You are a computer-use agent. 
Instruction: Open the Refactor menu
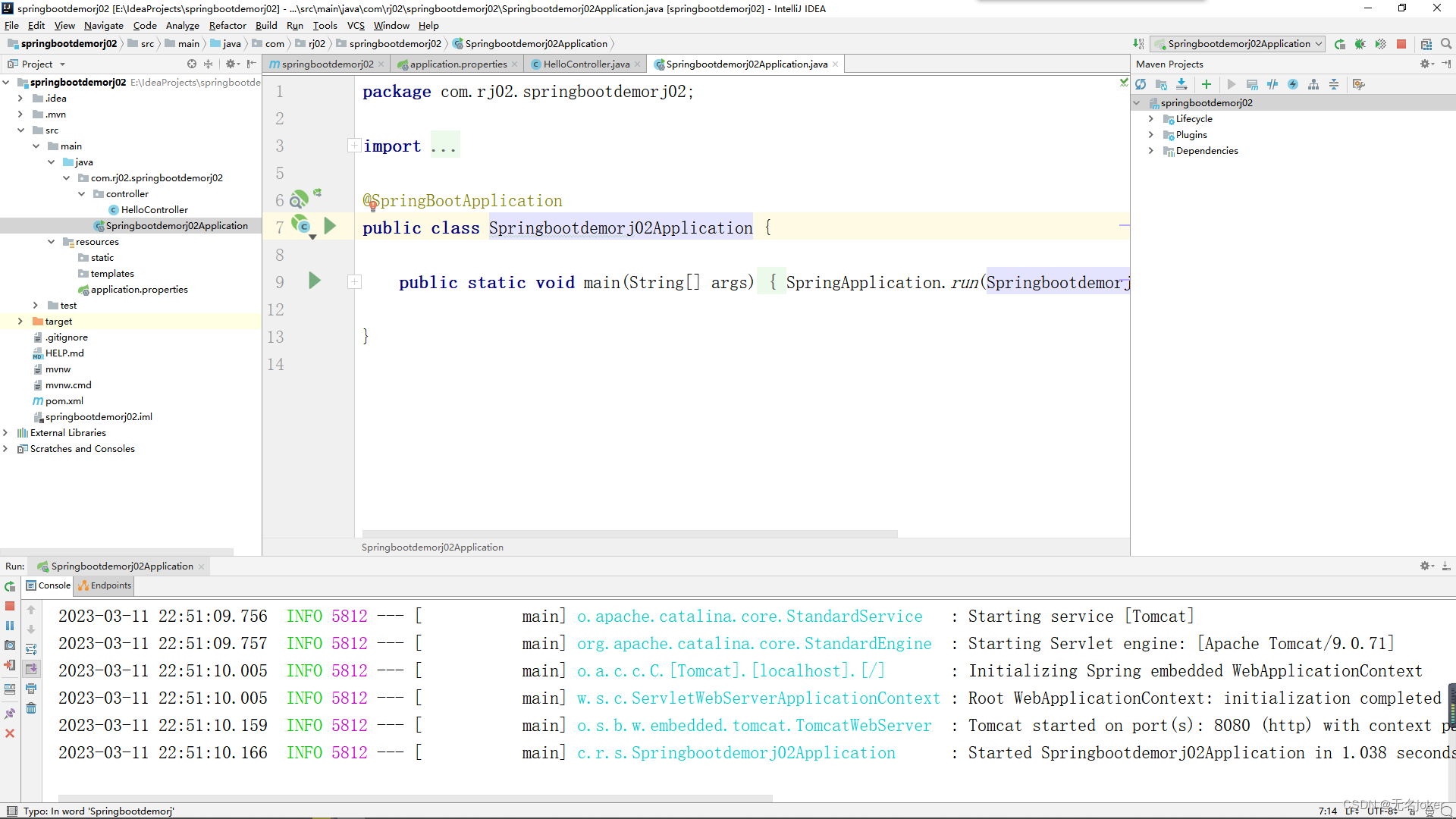click(x=227, y=26)
